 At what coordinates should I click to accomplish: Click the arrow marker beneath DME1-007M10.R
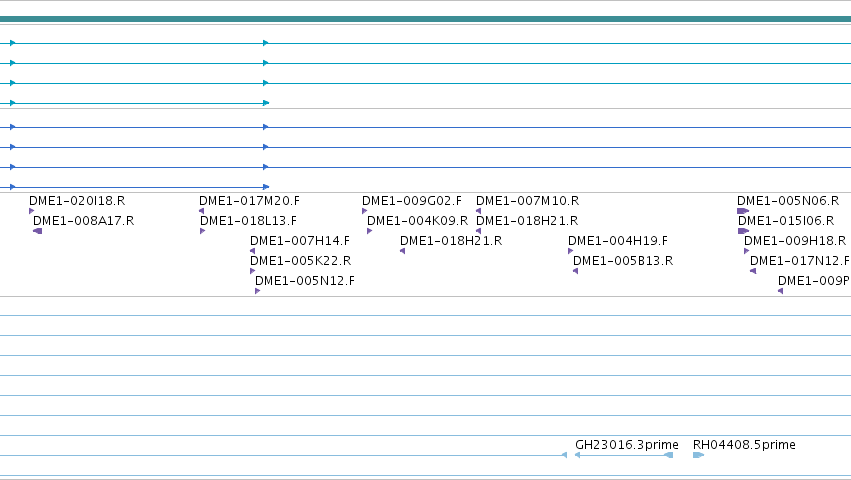coord(478,211)
